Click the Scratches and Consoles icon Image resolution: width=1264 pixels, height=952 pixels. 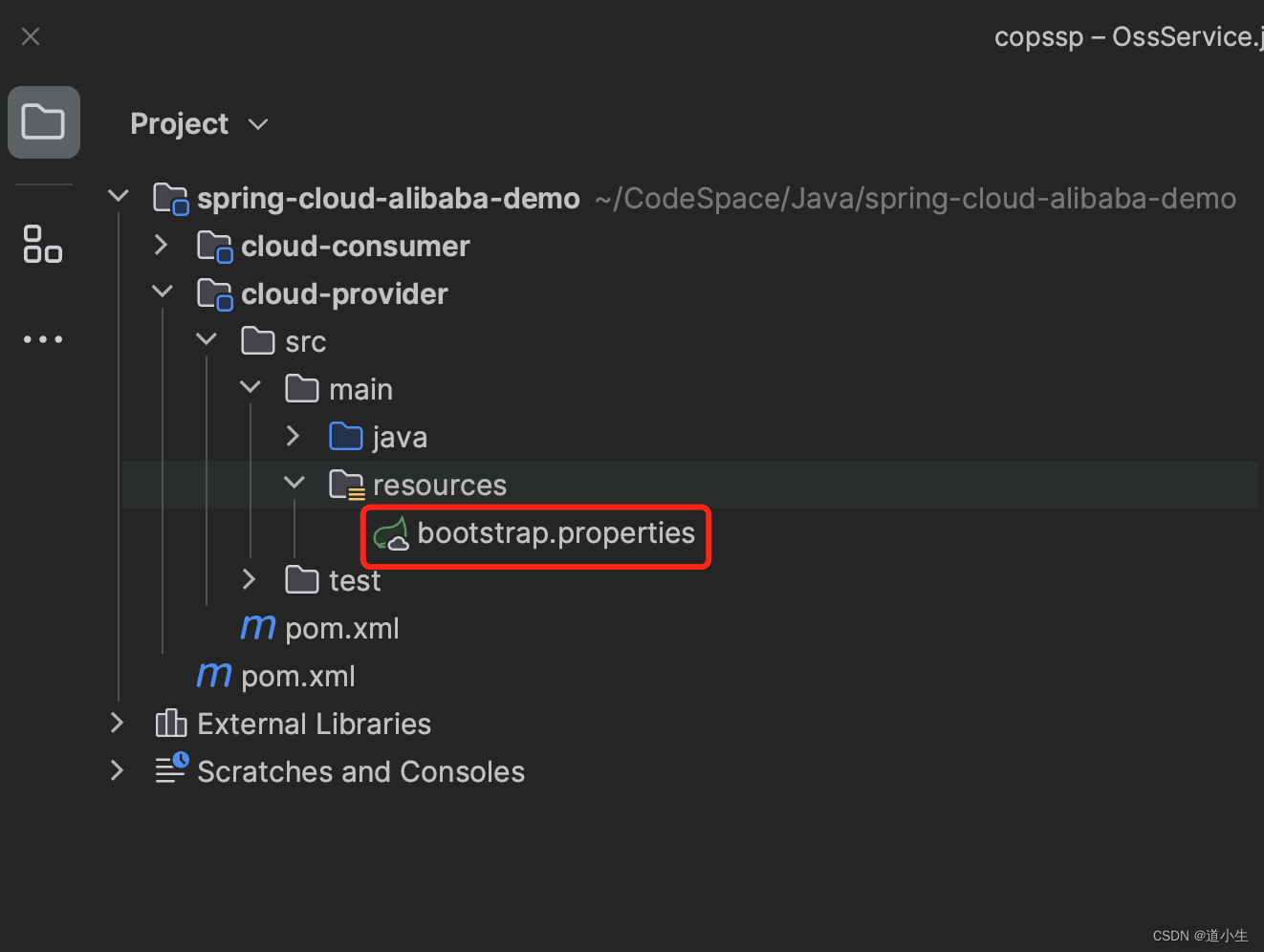[172, 769]
